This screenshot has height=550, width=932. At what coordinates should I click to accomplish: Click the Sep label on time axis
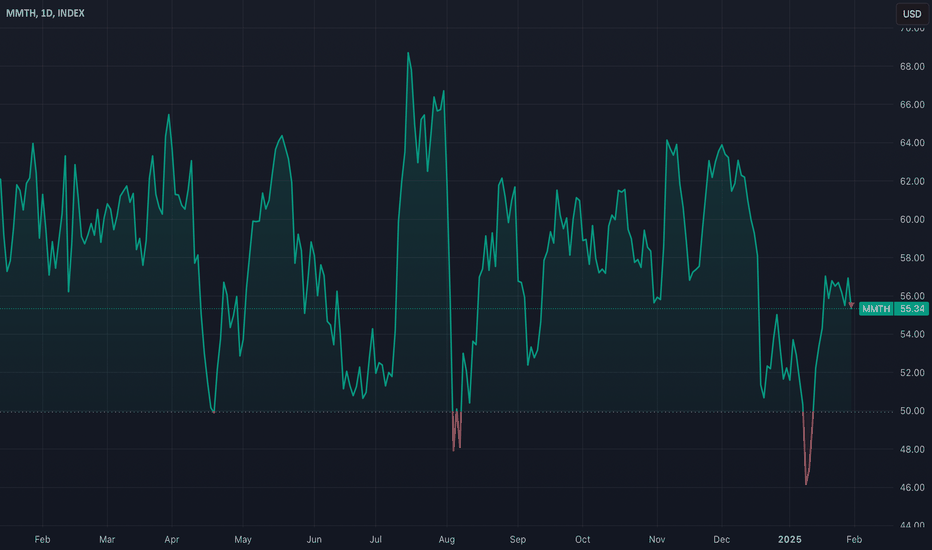pos(518,539)
